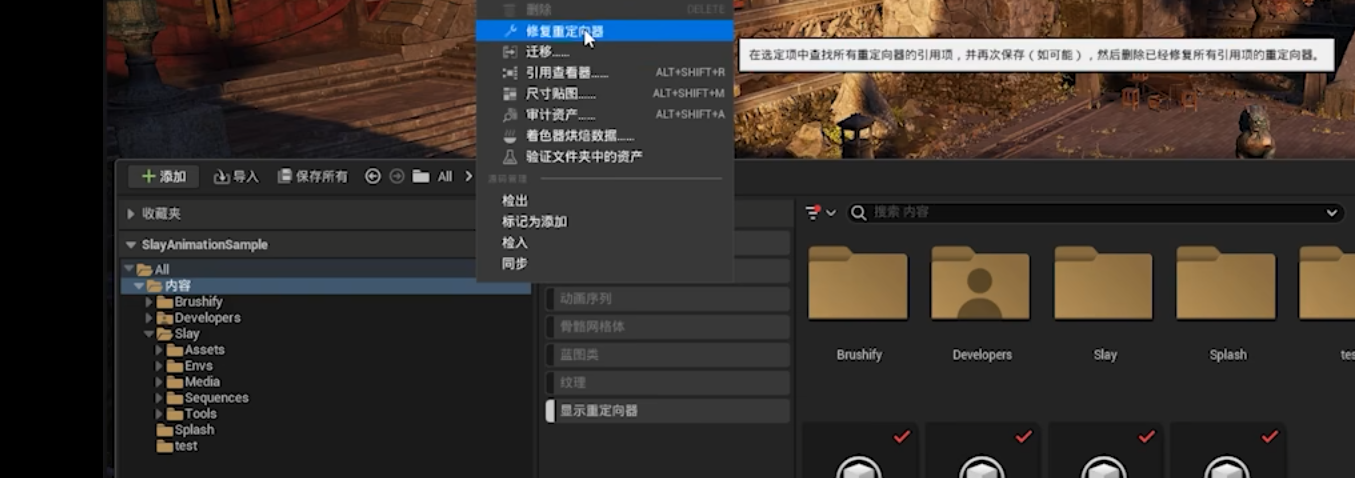This screenshot has height=478, width=1355.
Task: Expand the Brushify tree folder arrow
Action: [149, 302]
